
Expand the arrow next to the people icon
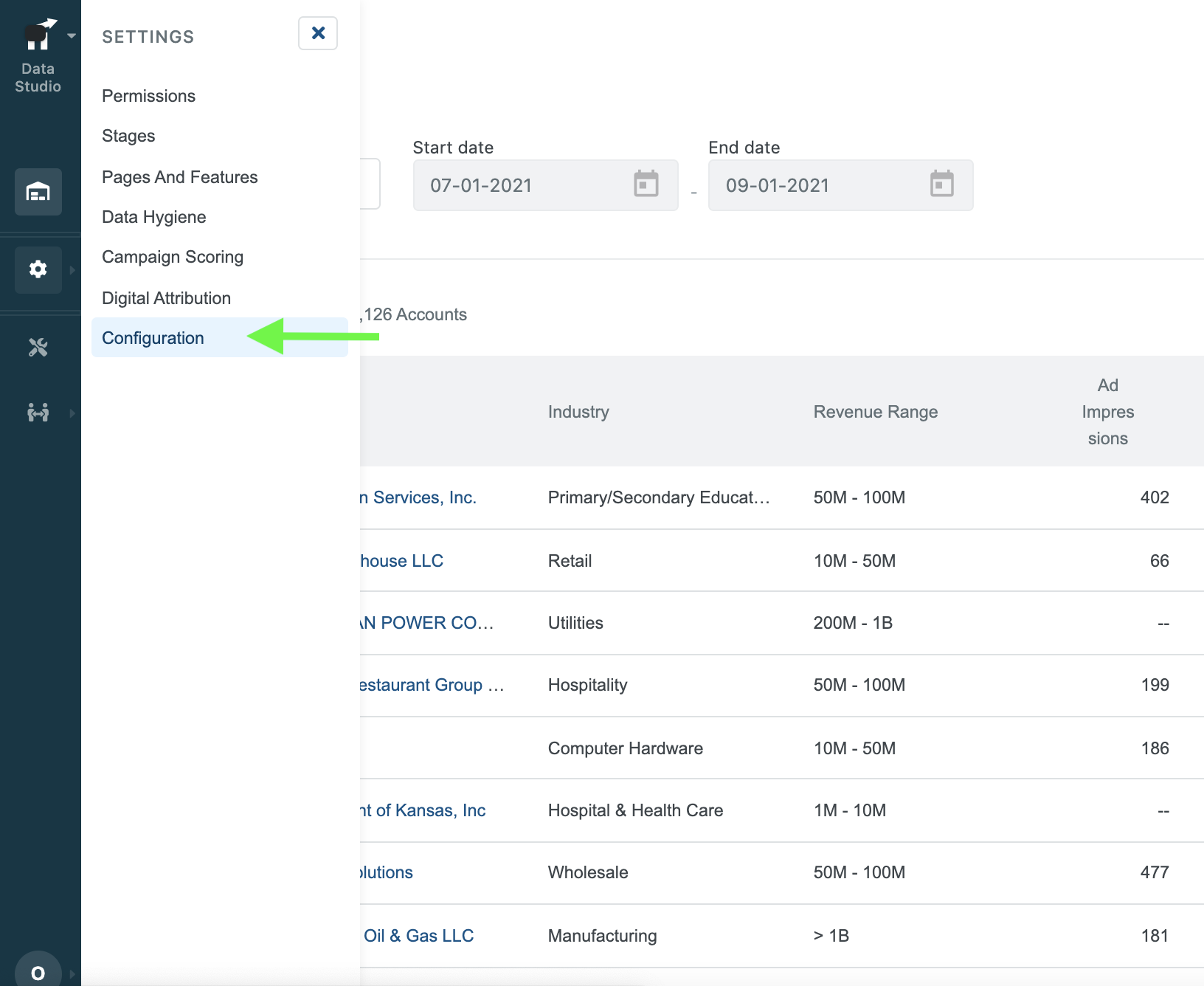click(x=72, y=413)
